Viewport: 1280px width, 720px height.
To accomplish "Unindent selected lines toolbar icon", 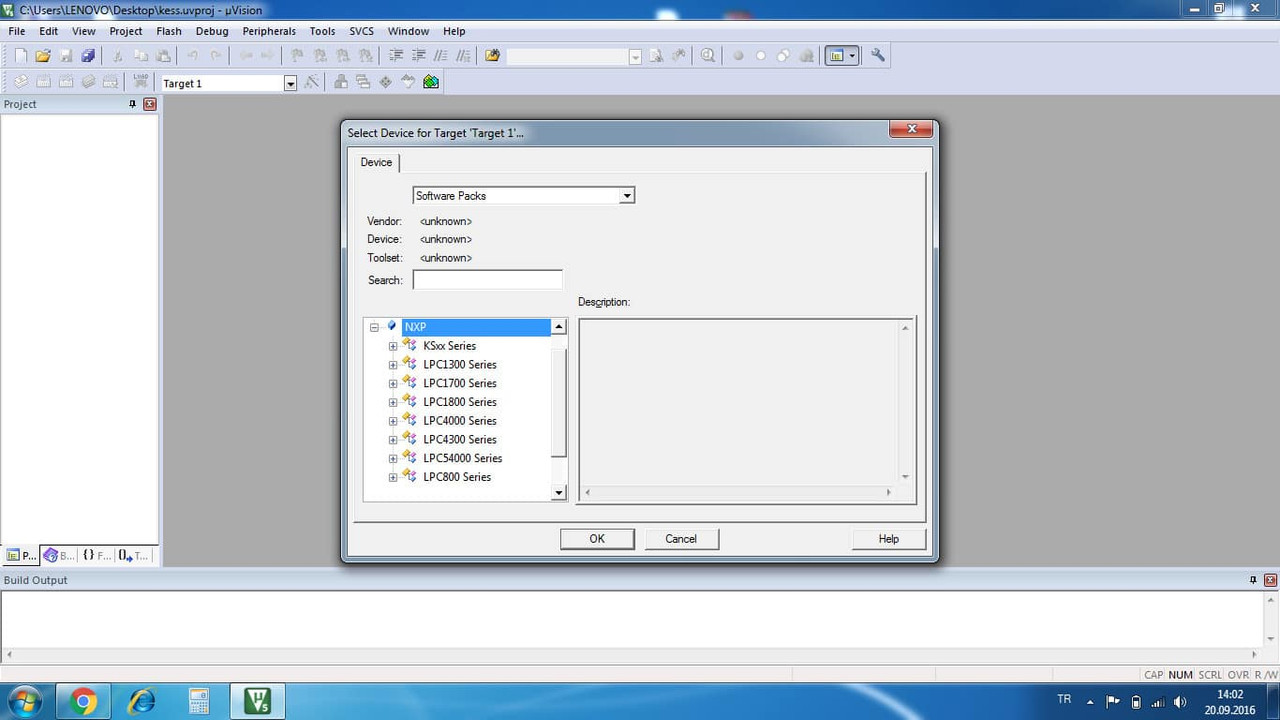I will click(418, 56).
